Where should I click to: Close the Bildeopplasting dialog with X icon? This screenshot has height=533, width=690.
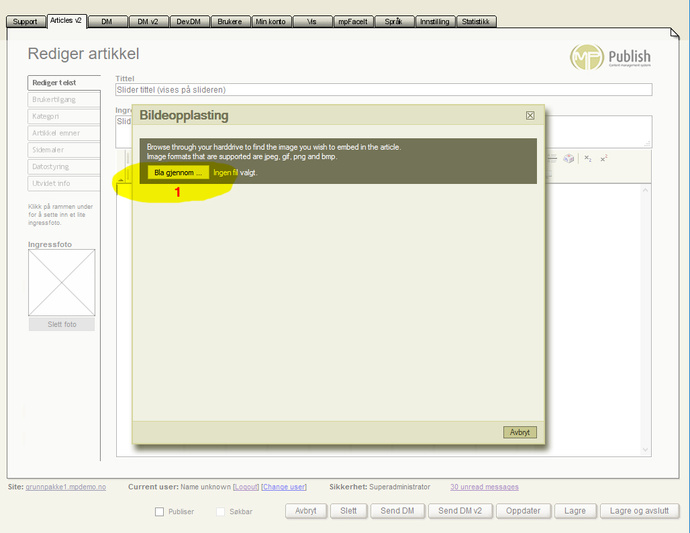click(530, 116)
